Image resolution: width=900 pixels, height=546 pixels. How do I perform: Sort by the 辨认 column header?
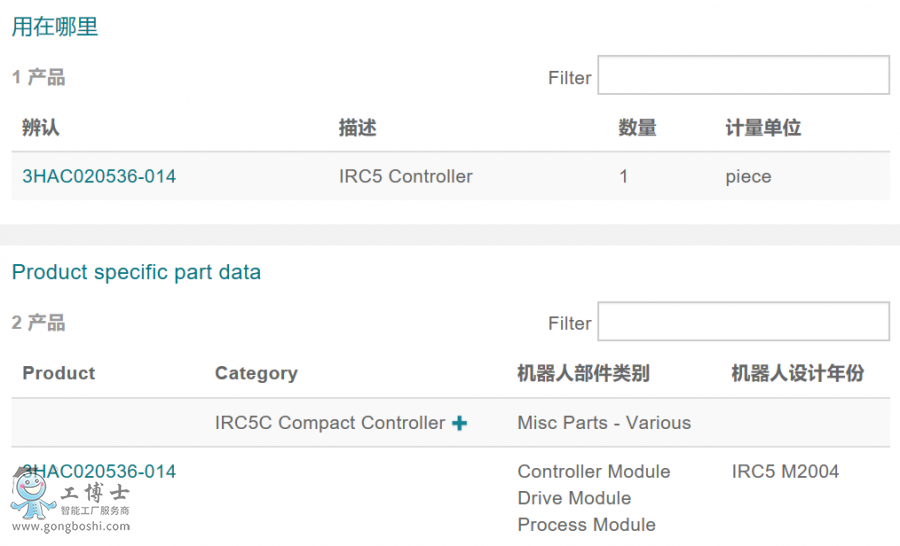[41, 128]
